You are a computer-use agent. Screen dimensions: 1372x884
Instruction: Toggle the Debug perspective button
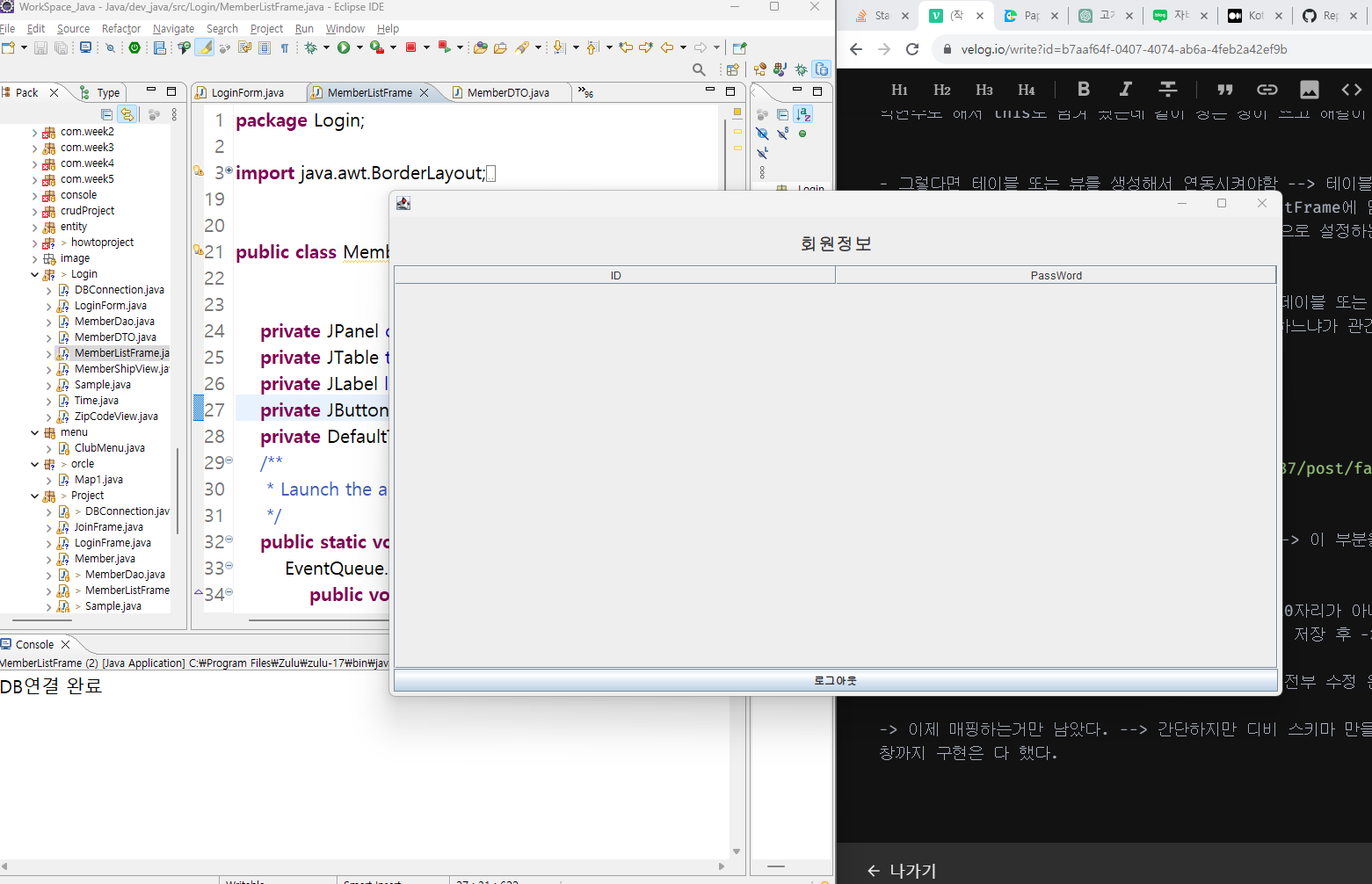pyautogui.click(x=801, y=69)
